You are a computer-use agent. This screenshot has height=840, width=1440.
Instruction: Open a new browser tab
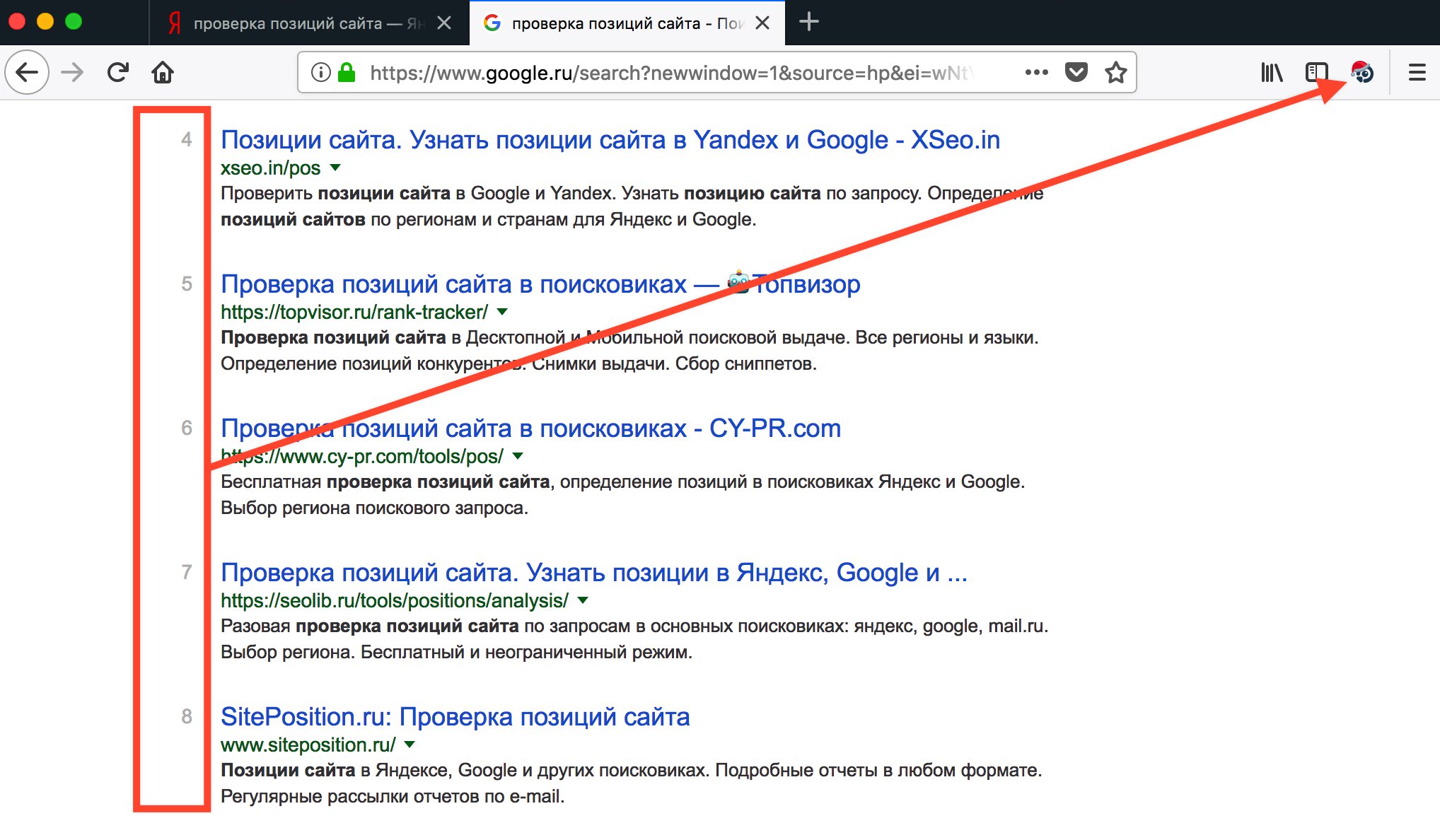pos(808,22)
